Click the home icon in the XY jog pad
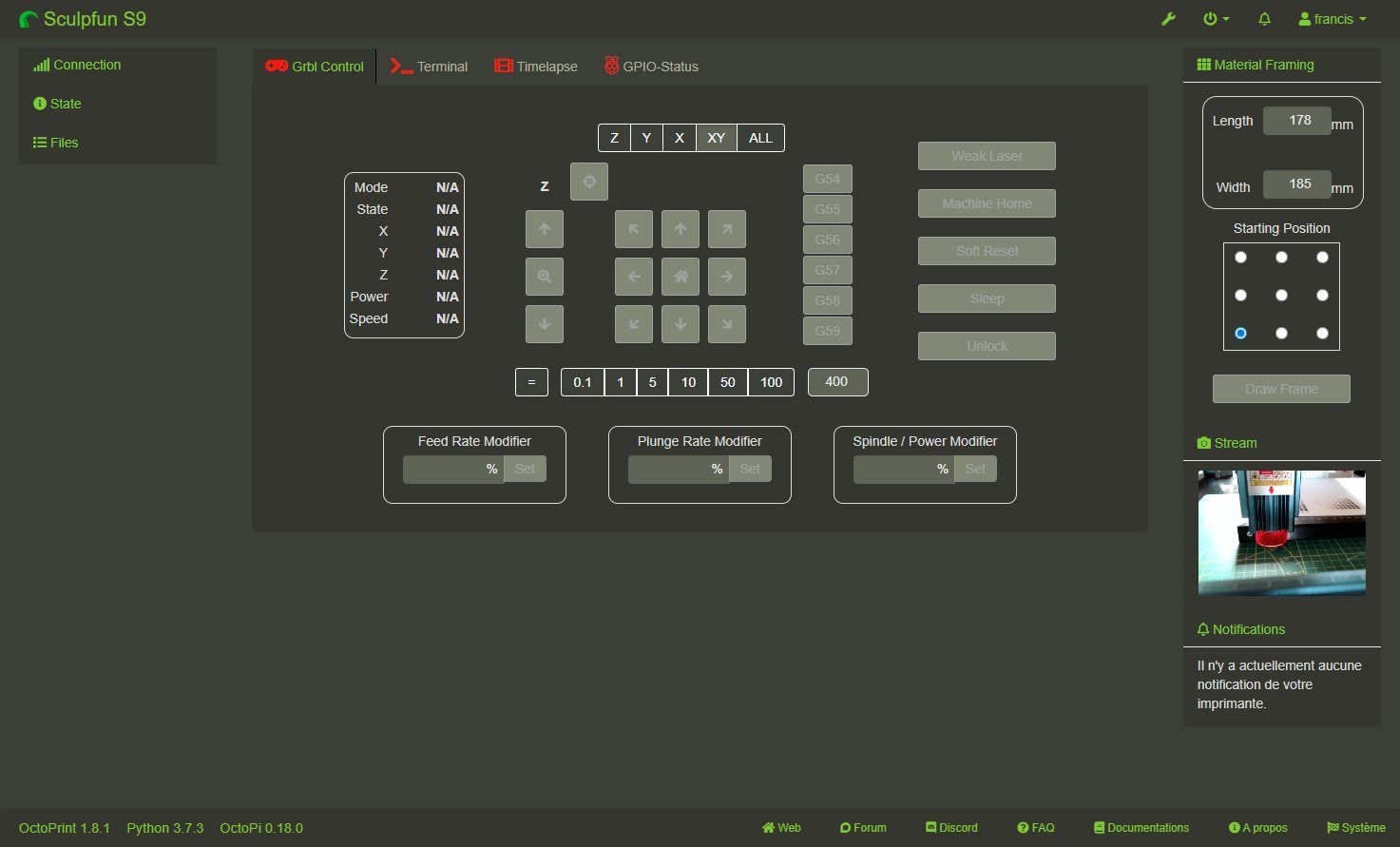 point(681,277)
